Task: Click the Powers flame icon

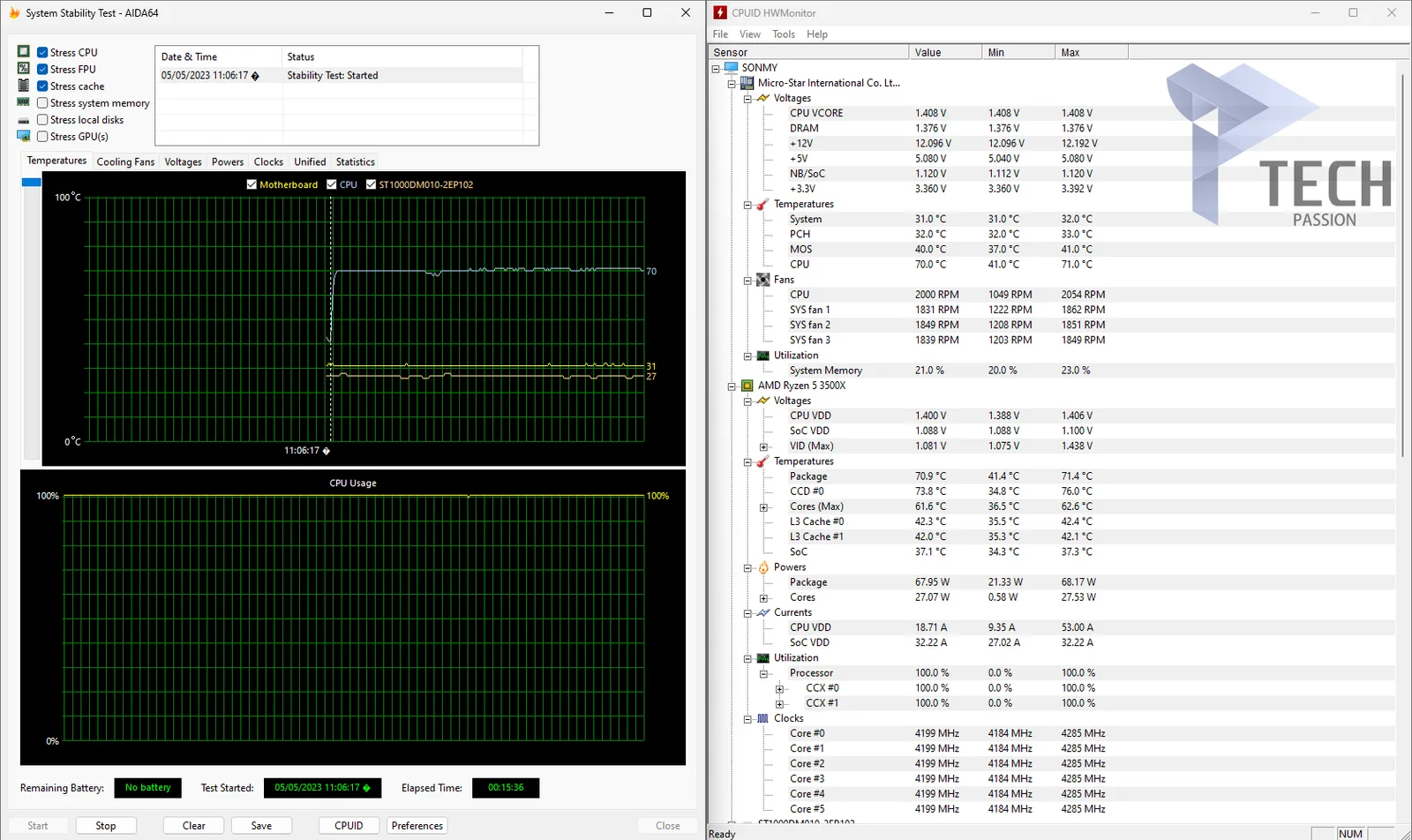Action: (x=763, y=567)
